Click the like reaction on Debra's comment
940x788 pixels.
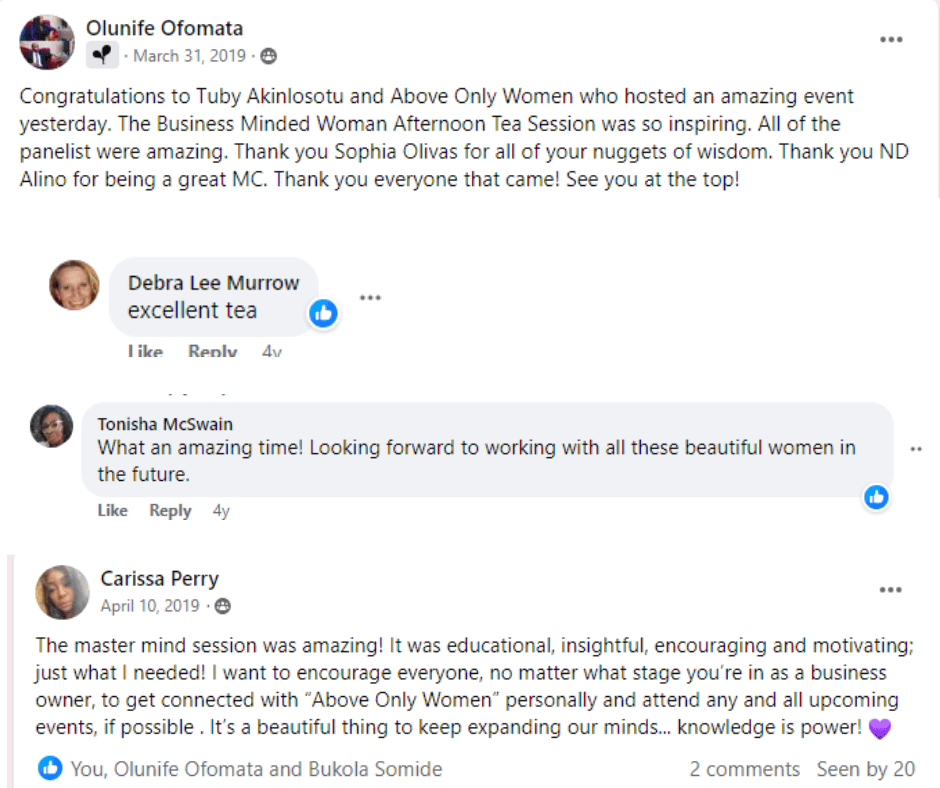[x=323, y=313]
